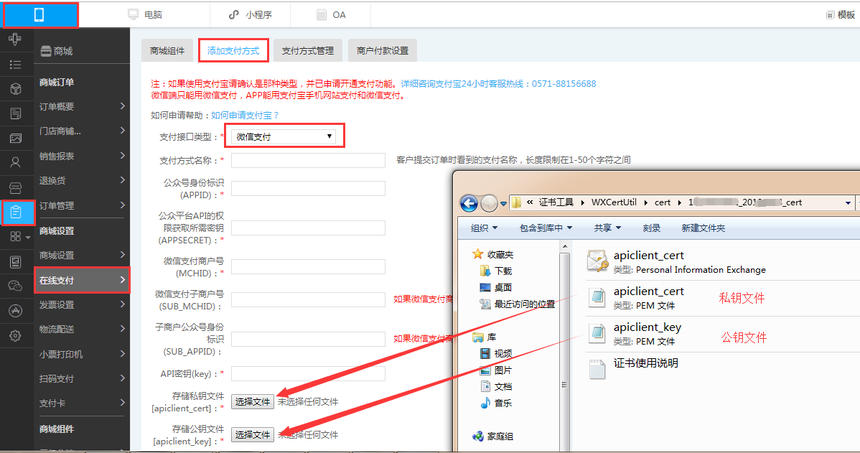Open the 包含到库中 dropdown in Explorer
860x453 pixels.
click(546, 228)
